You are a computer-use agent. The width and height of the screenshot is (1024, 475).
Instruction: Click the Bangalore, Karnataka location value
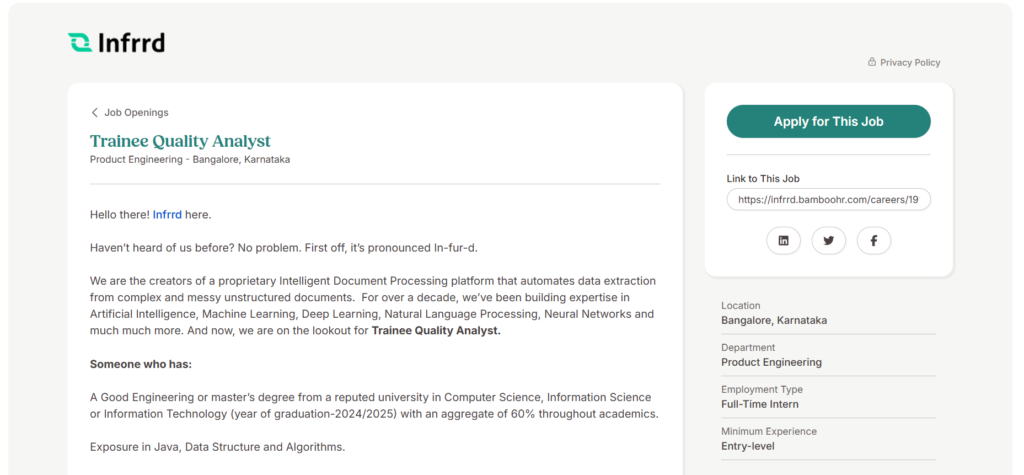click(x=774, y=320)
